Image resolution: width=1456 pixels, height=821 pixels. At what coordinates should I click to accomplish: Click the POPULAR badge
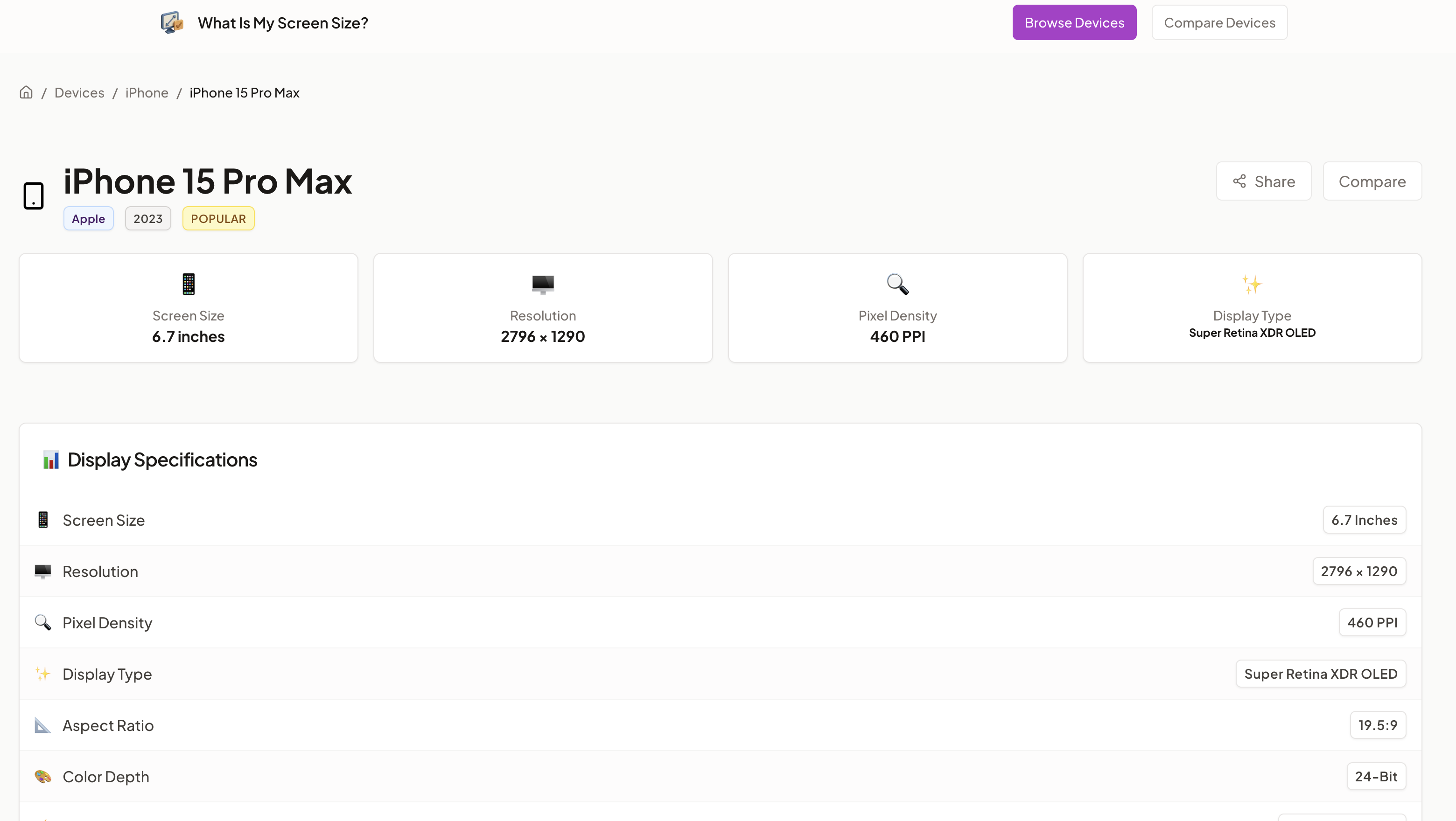(x=218, y=219)
